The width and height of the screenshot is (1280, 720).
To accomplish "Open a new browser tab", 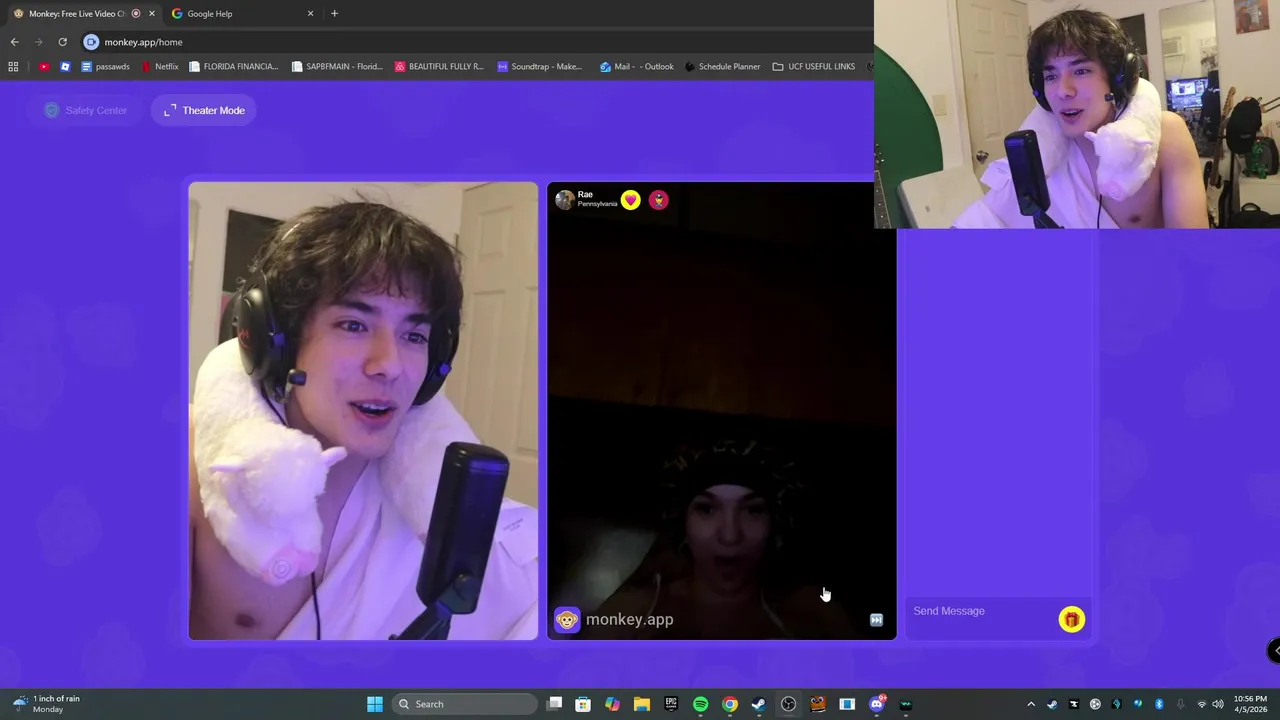I will pyautogui.click(x=334, y=14).
